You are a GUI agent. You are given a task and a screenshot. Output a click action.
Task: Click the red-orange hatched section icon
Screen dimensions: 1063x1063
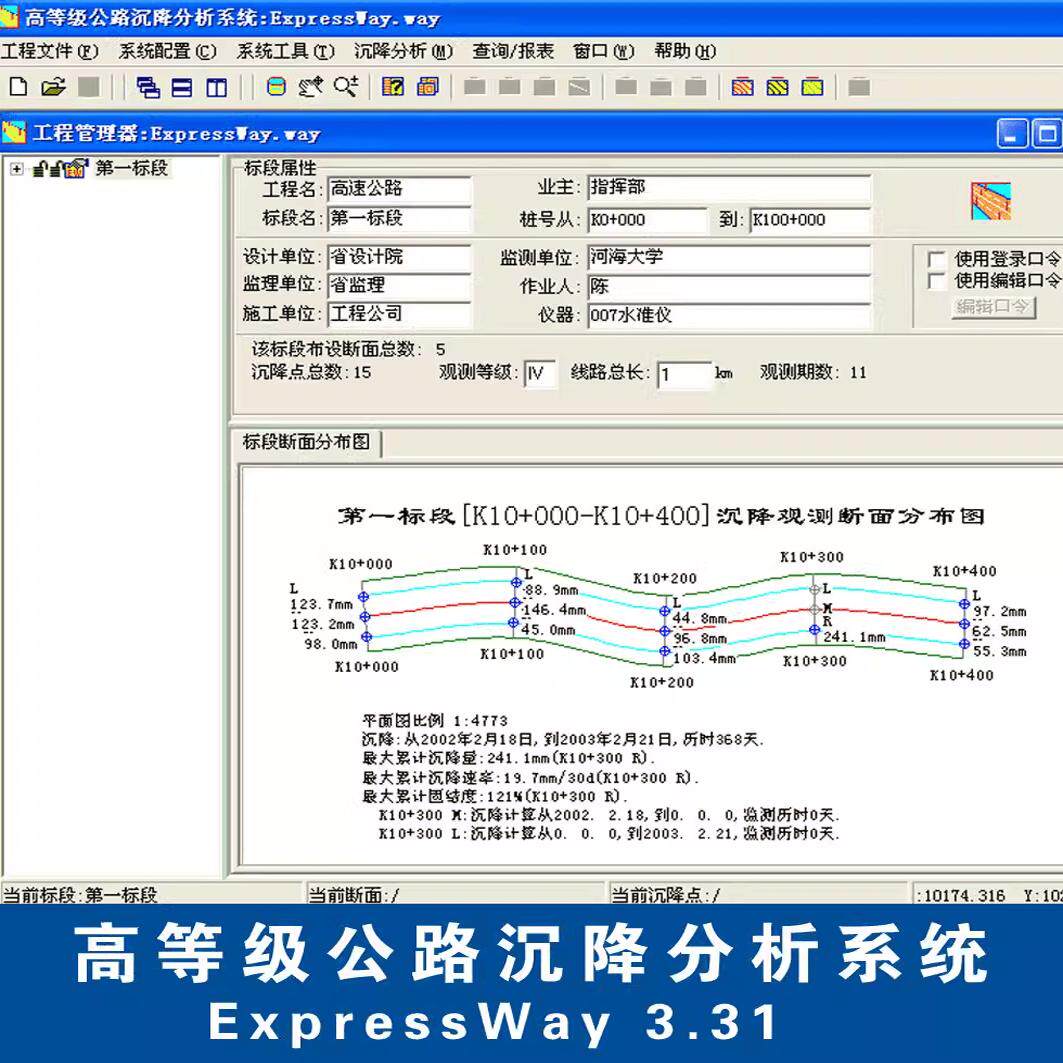coord(742,87)
